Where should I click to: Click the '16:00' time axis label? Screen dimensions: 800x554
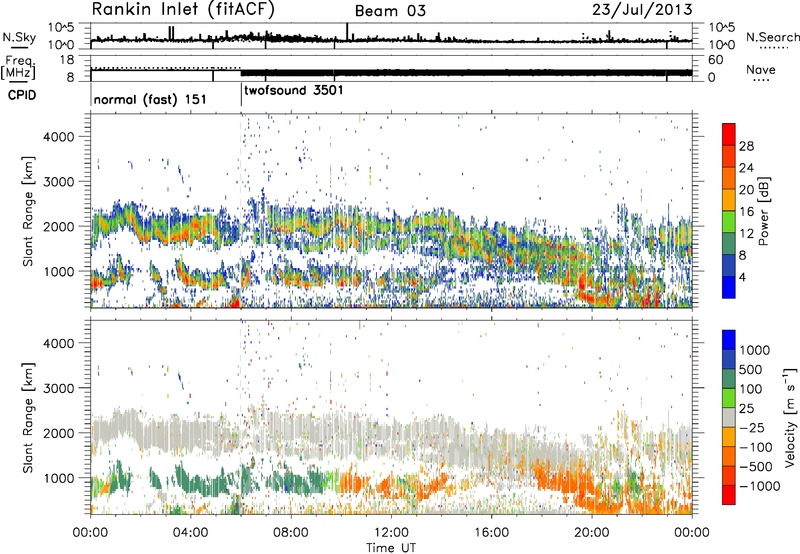coord(491,533)
